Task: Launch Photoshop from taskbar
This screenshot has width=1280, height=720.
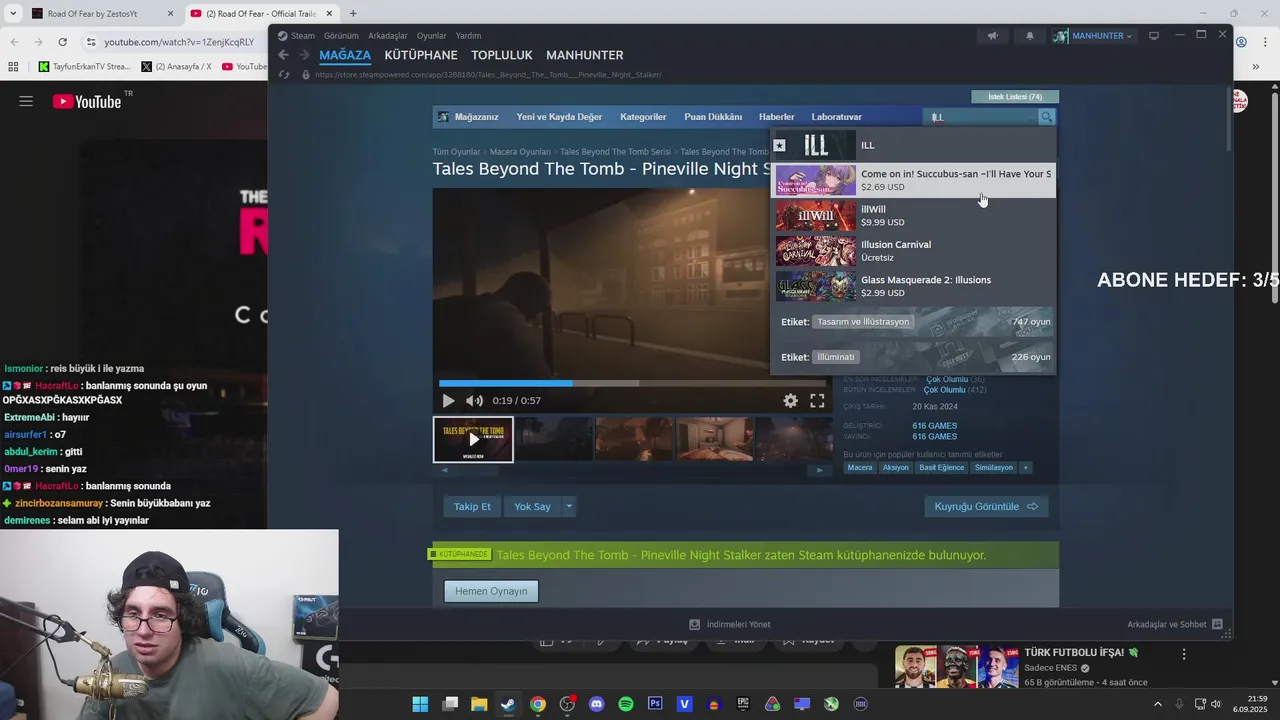Action: coord(655,704)
